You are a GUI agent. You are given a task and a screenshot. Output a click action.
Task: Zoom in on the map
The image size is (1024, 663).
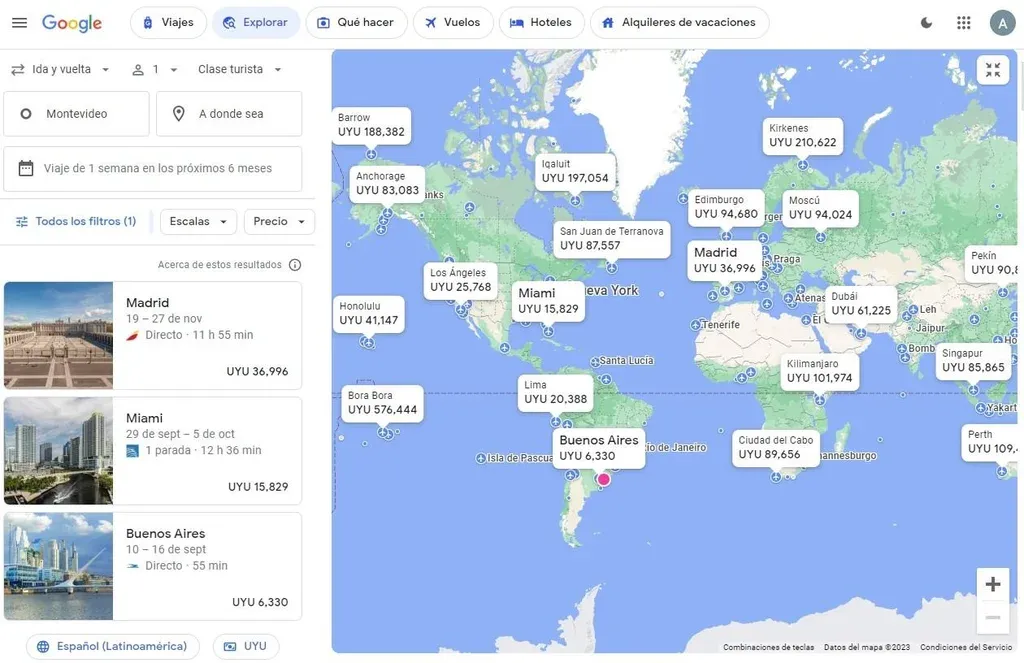[992, 584]
